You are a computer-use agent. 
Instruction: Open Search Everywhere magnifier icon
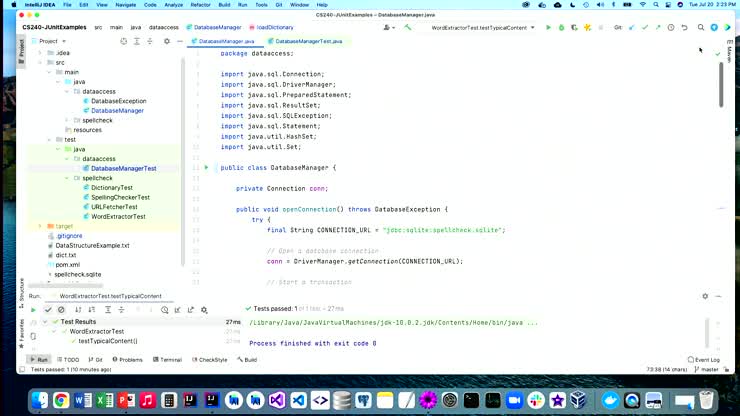(x=701, y=28)
